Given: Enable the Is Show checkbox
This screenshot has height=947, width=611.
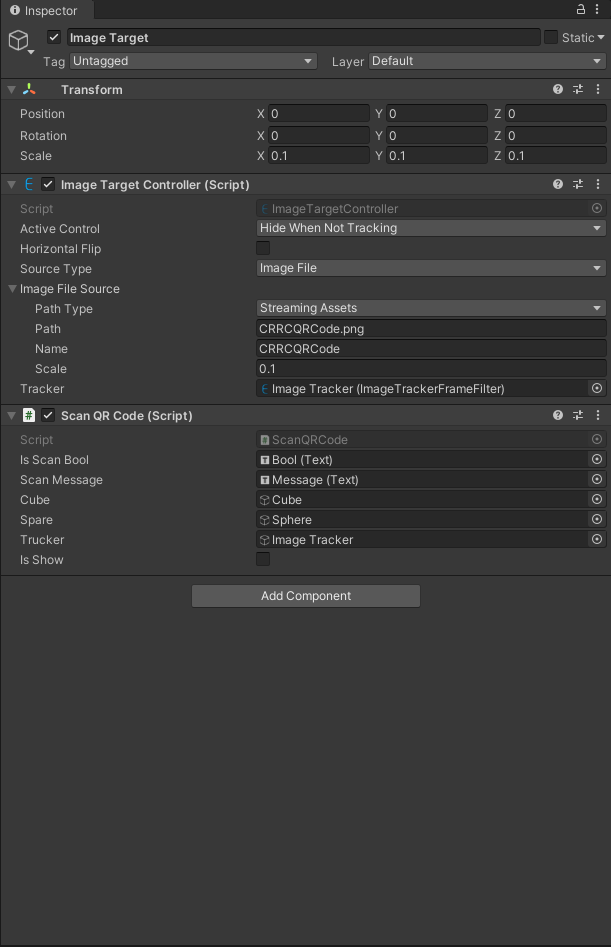Looking at the screenshot, I should pos(262,559).
